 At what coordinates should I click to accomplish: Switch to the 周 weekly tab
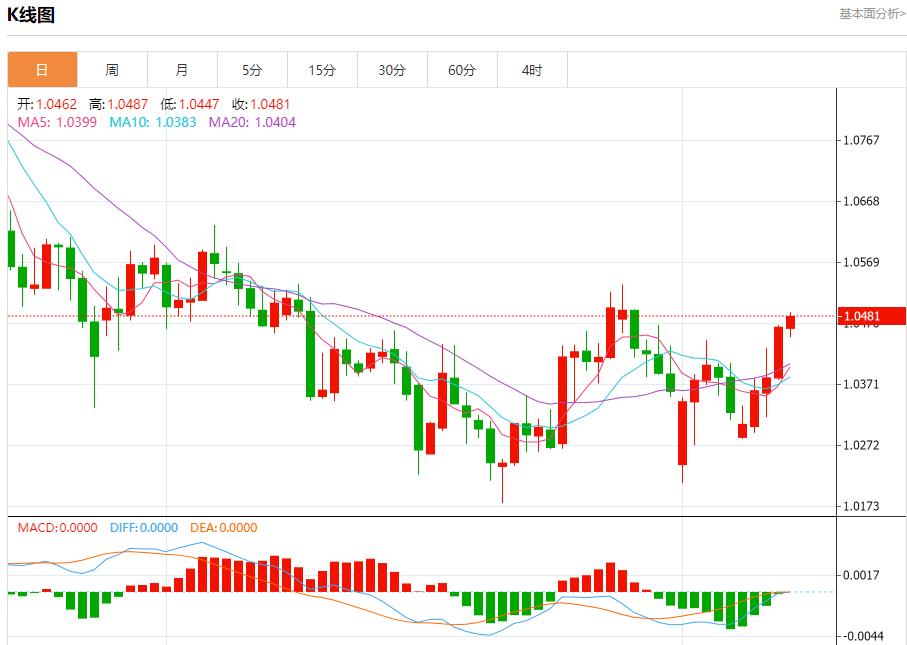112,70
